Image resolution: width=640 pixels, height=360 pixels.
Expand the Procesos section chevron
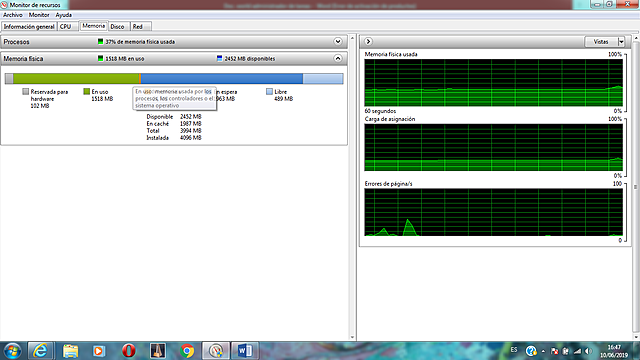tap(338, 41)
